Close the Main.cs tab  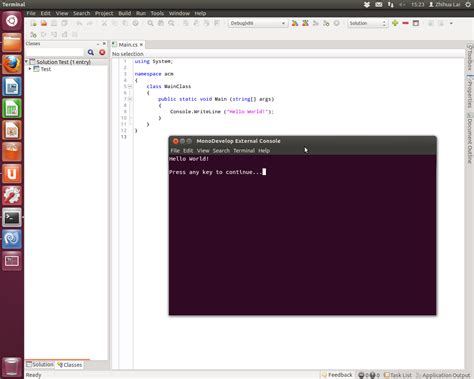141,44
